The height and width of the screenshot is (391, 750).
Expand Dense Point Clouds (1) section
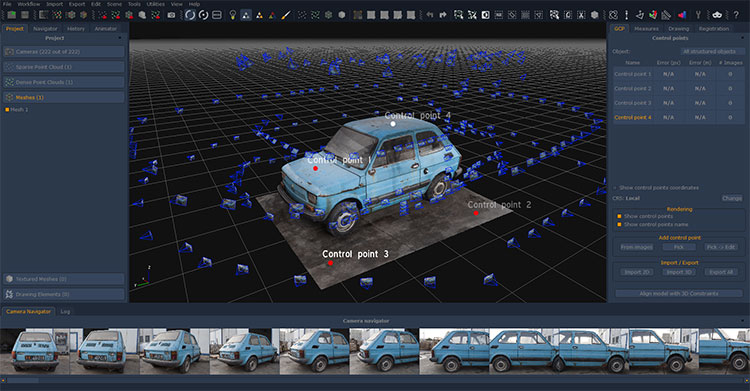point(64,82)
